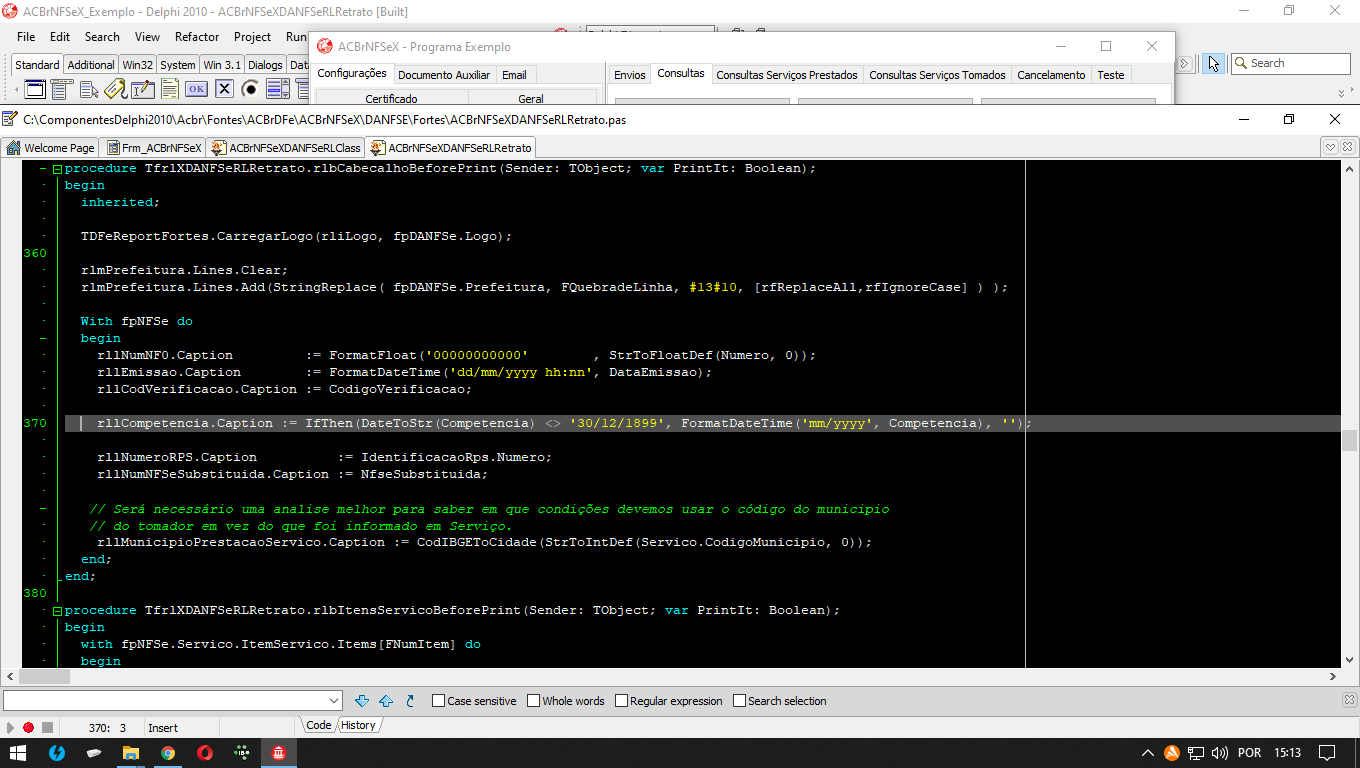Select the ListBox component icon
Viewport: 1360px width, 768px height.
click(x=277, y=89)
